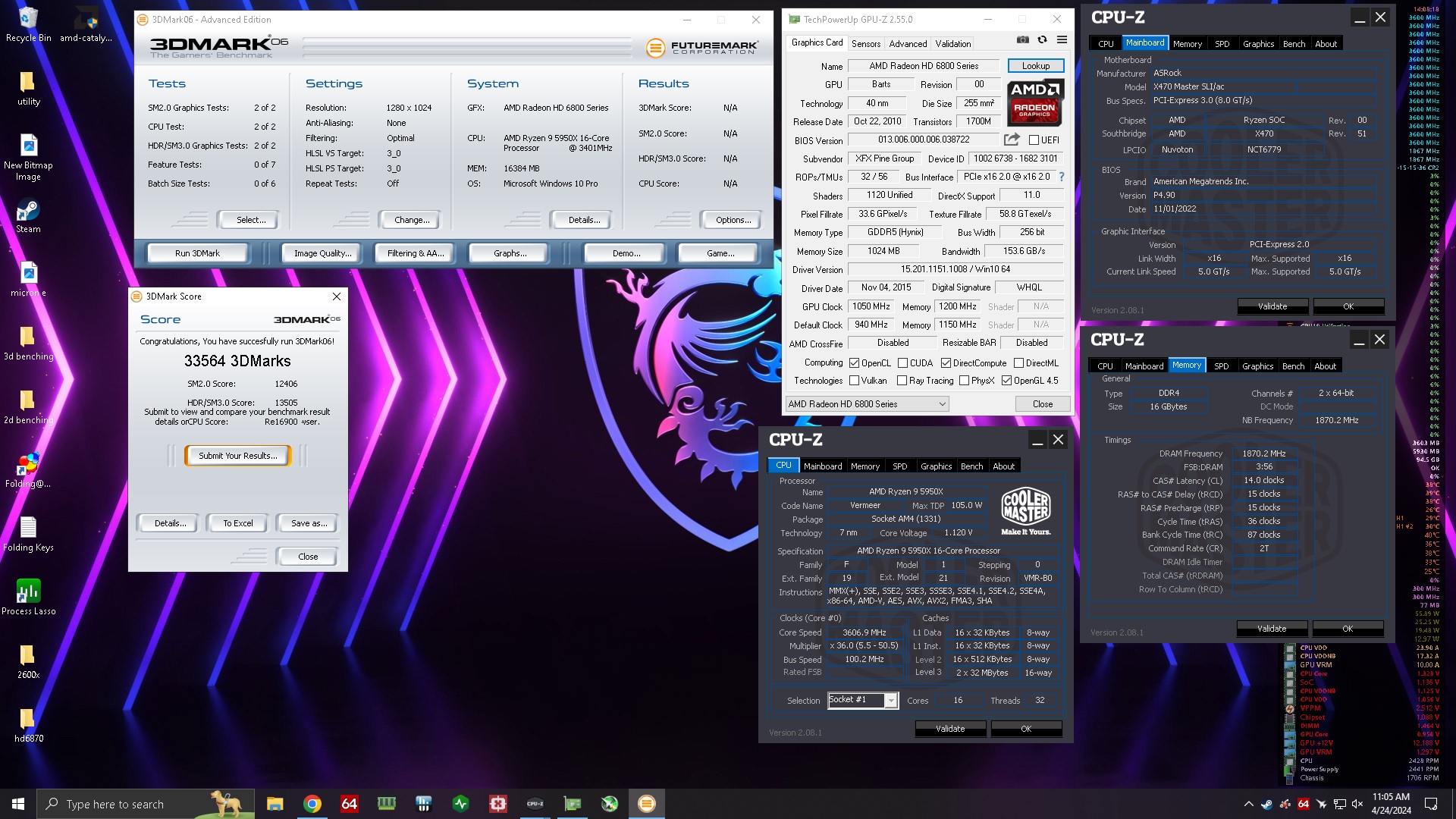The width and height of the screenshot is (1456, 819).
Task: Open the Recycle Bin desktop icon
Action: click(x=28, y=24)
